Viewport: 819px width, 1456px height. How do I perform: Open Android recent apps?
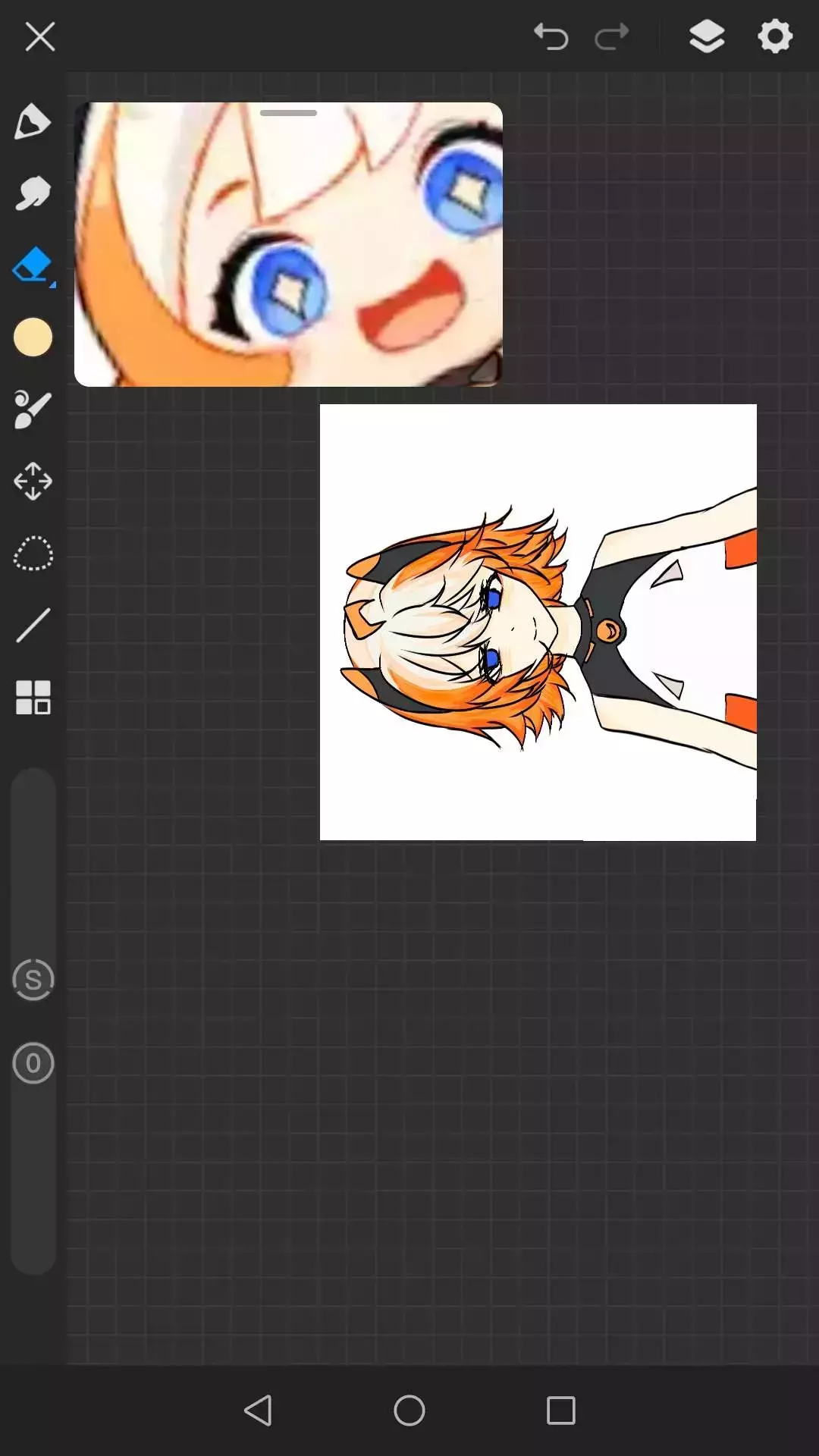(561, 1410)
